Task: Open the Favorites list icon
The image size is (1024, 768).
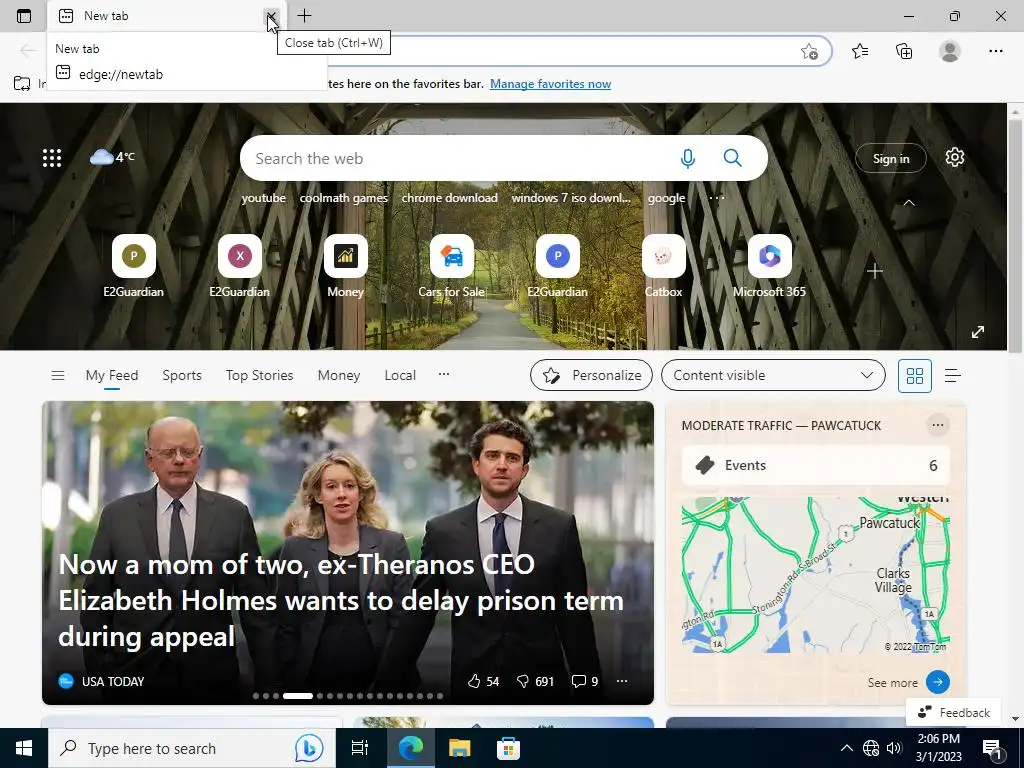Action: (860, 51)
